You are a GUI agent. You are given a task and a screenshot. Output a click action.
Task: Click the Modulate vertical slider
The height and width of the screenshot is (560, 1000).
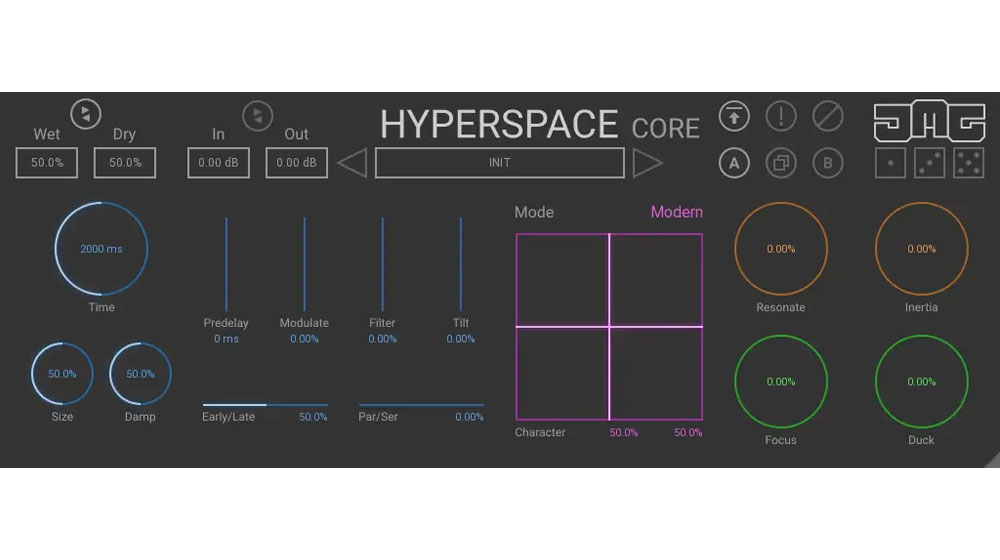click(x=304, y=264)
